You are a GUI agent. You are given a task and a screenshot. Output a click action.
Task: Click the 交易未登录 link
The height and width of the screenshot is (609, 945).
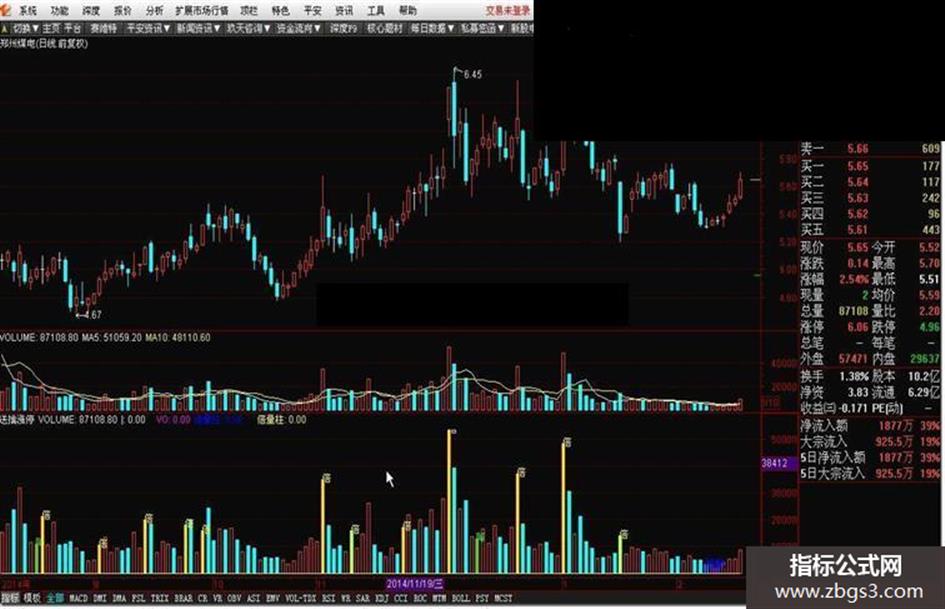click(x=508, y=11)
